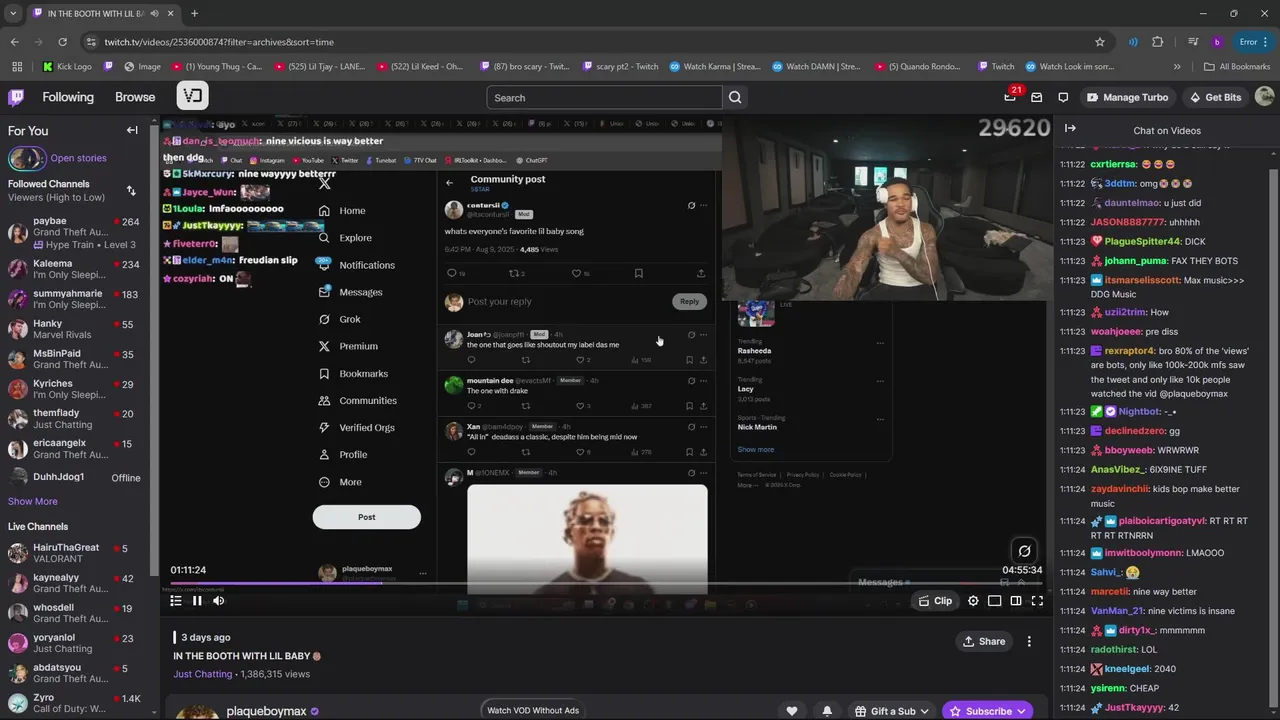Image resolution: width=1280 pixels, height=720 pixels.
Task: Go back in Chrome browser
Action: (14, 42)
